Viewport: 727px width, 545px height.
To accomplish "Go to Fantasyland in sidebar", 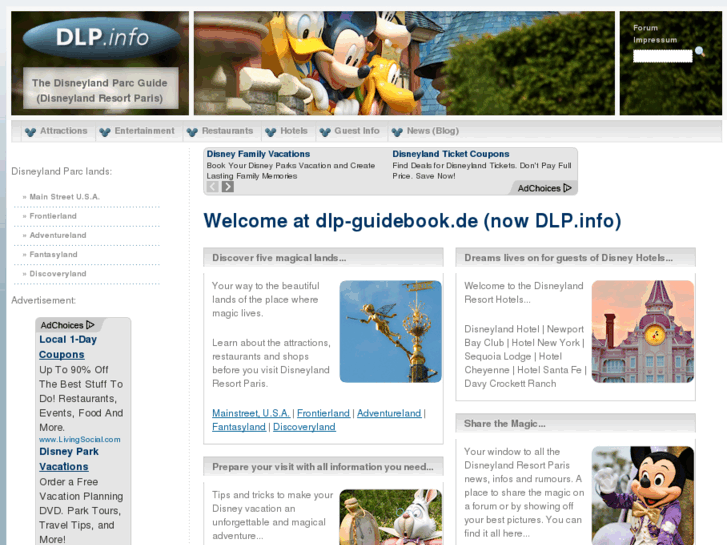I will [53, 255].
